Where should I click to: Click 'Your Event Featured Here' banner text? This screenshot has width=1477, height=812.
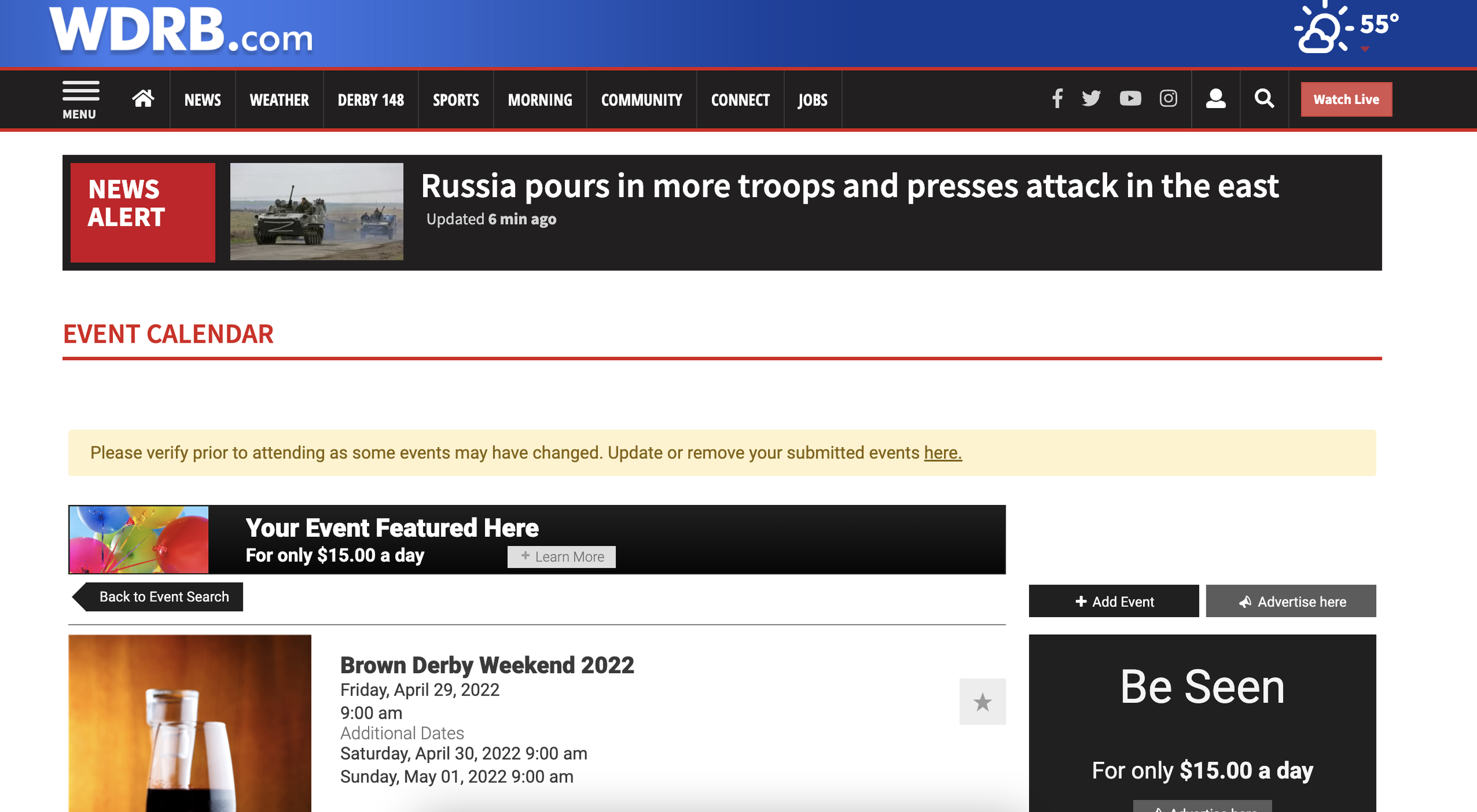coord(392,528)
